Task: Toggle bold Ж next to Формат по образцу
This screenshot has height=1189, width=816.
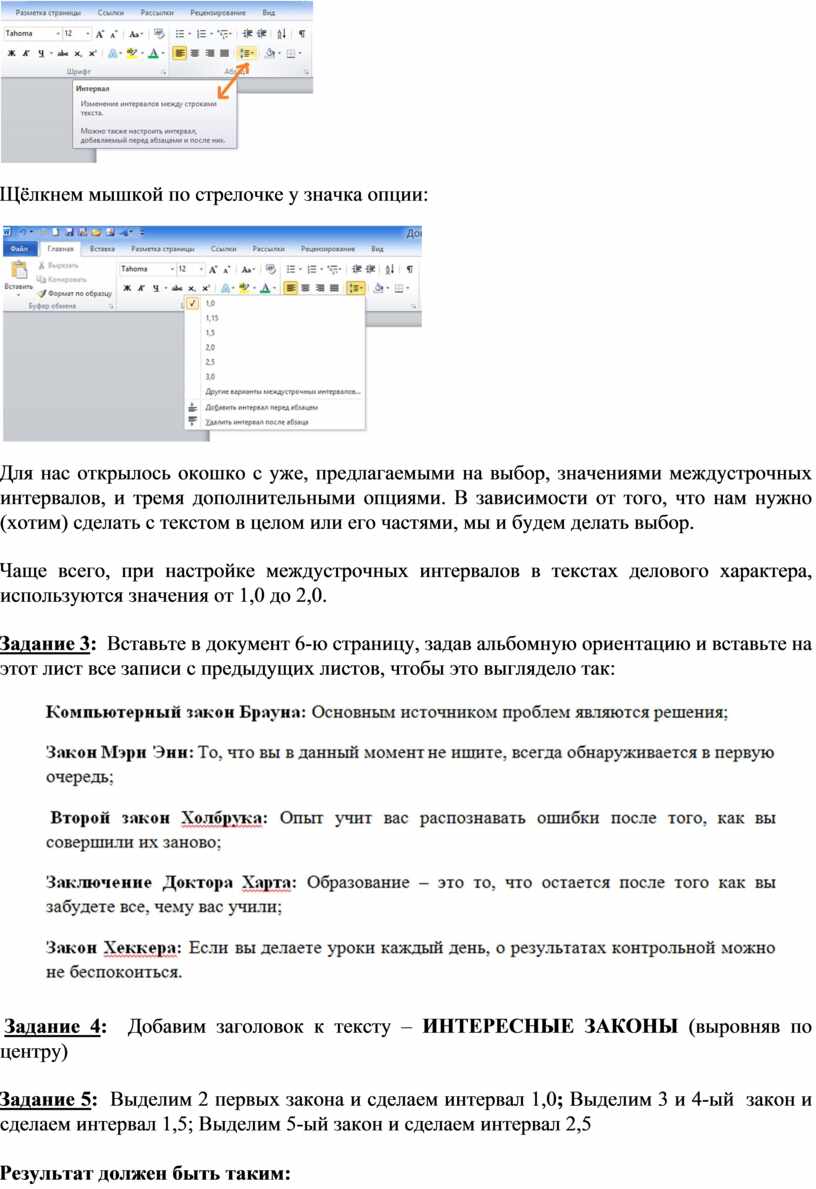Action: [127, 288]
